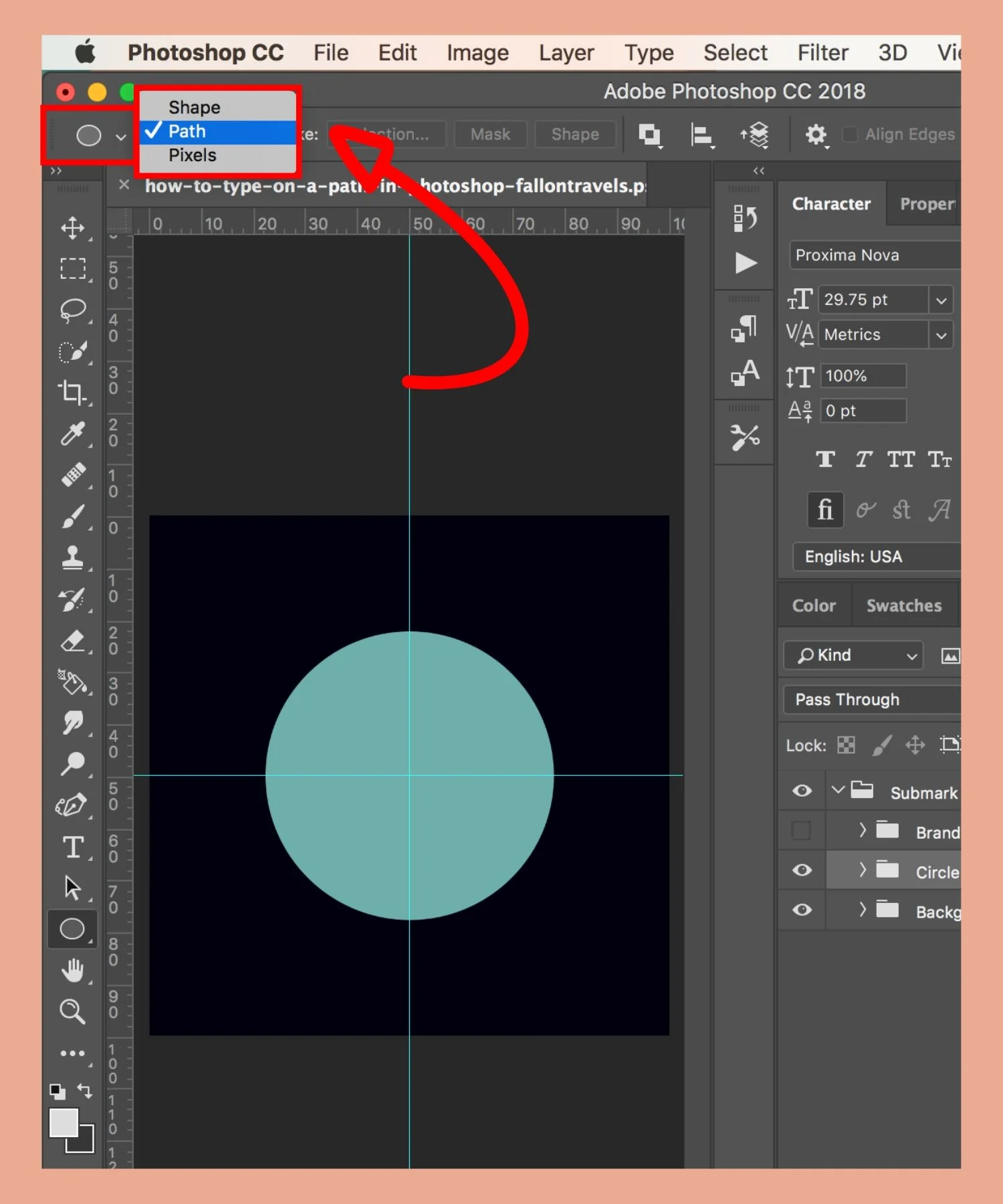Select the Horizontal Type tool

click(73, 847)
